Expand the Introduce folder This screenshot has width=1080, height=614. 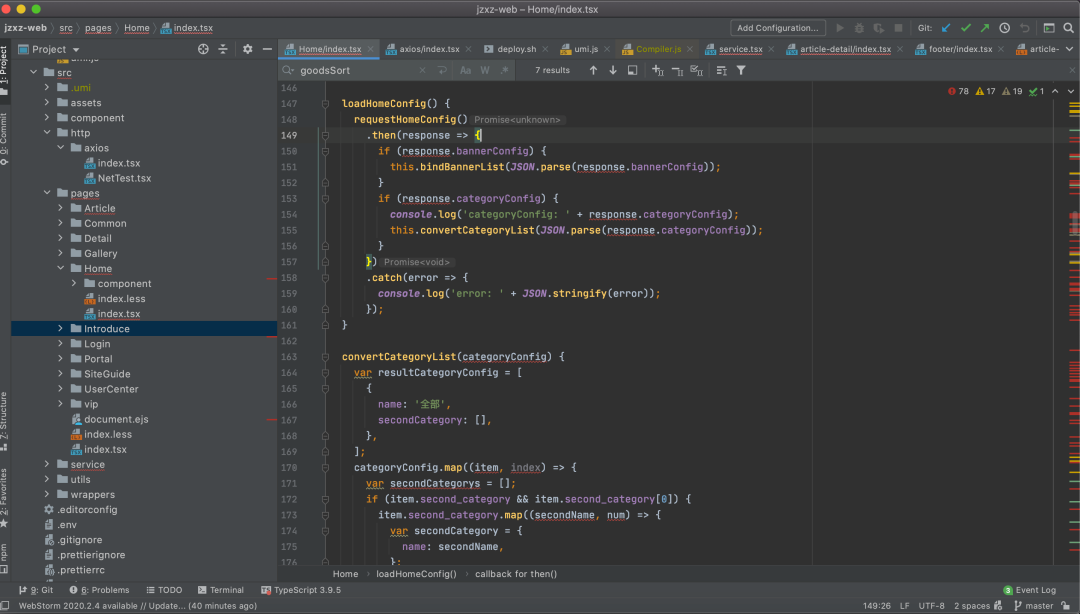(61, 328)
